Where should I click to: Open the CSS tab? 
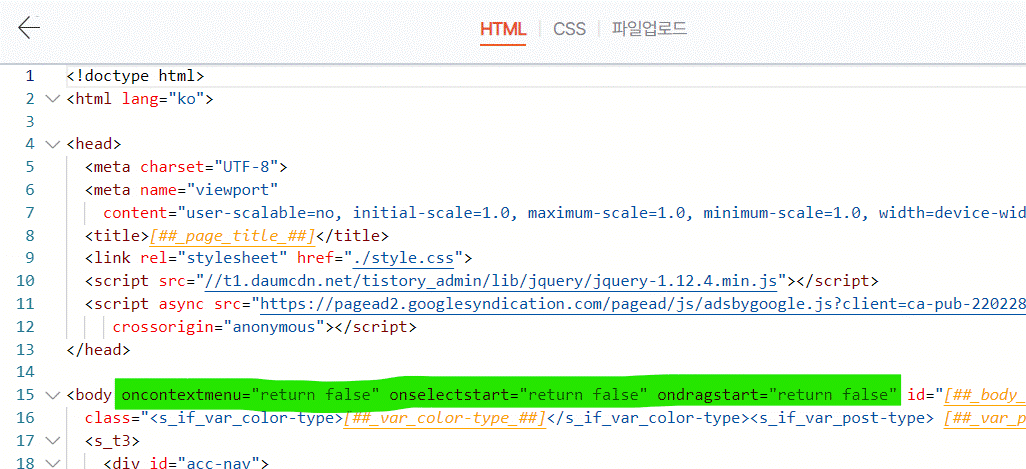[x=569, y=29]
